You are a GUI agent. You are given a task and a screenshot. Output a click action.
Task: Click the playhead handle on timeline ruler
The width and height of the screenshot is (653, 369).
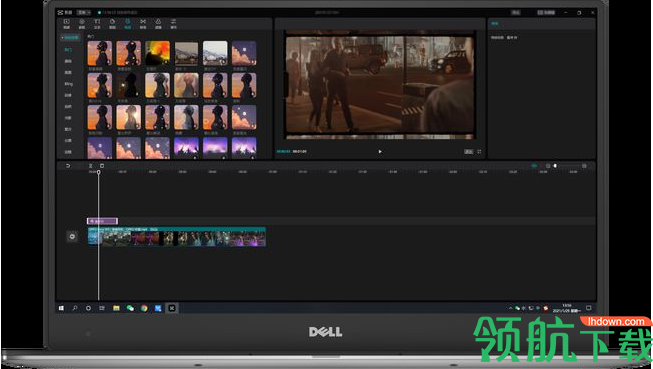(98, 172)
